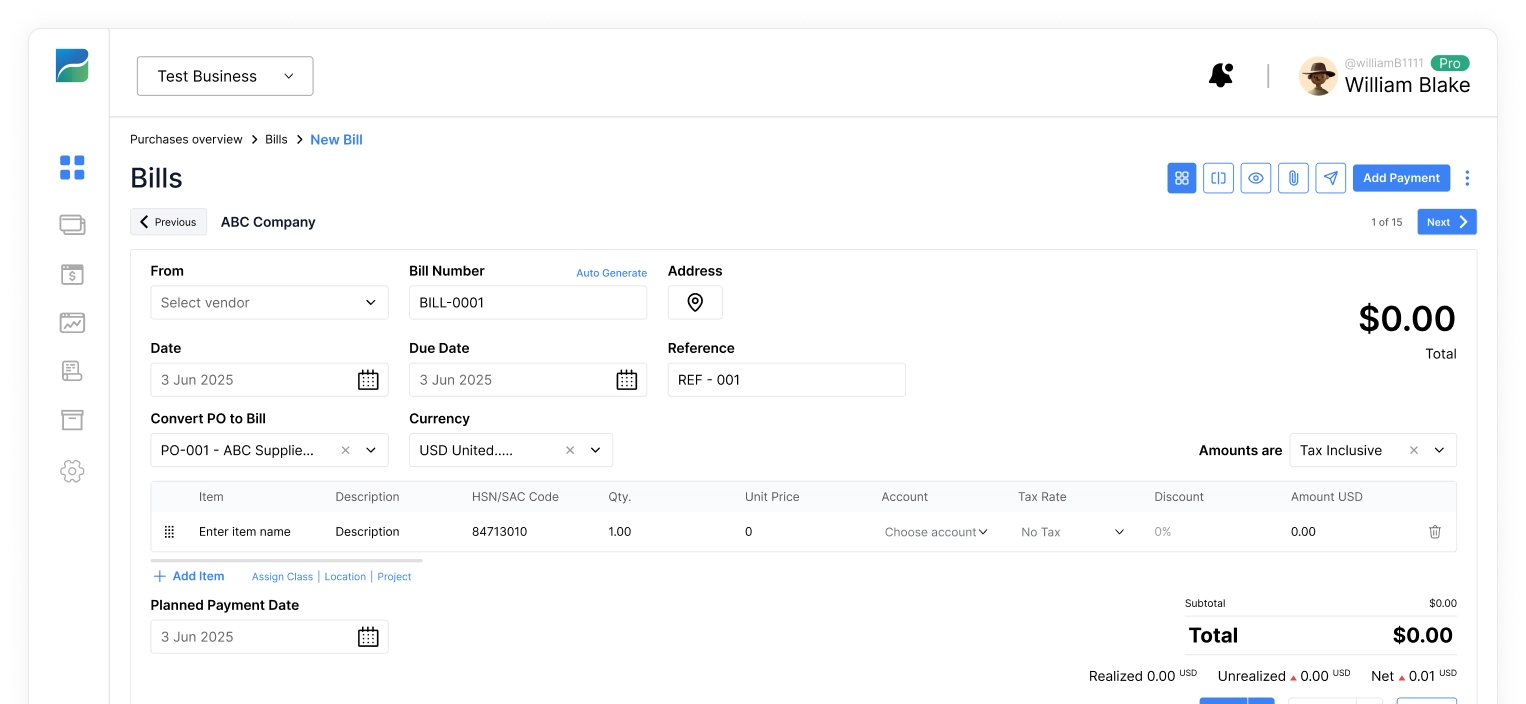The height and width of the screenshot is (704, 1526).
Task: Click the Bills breadcrumb link
Action: (276, 140)
